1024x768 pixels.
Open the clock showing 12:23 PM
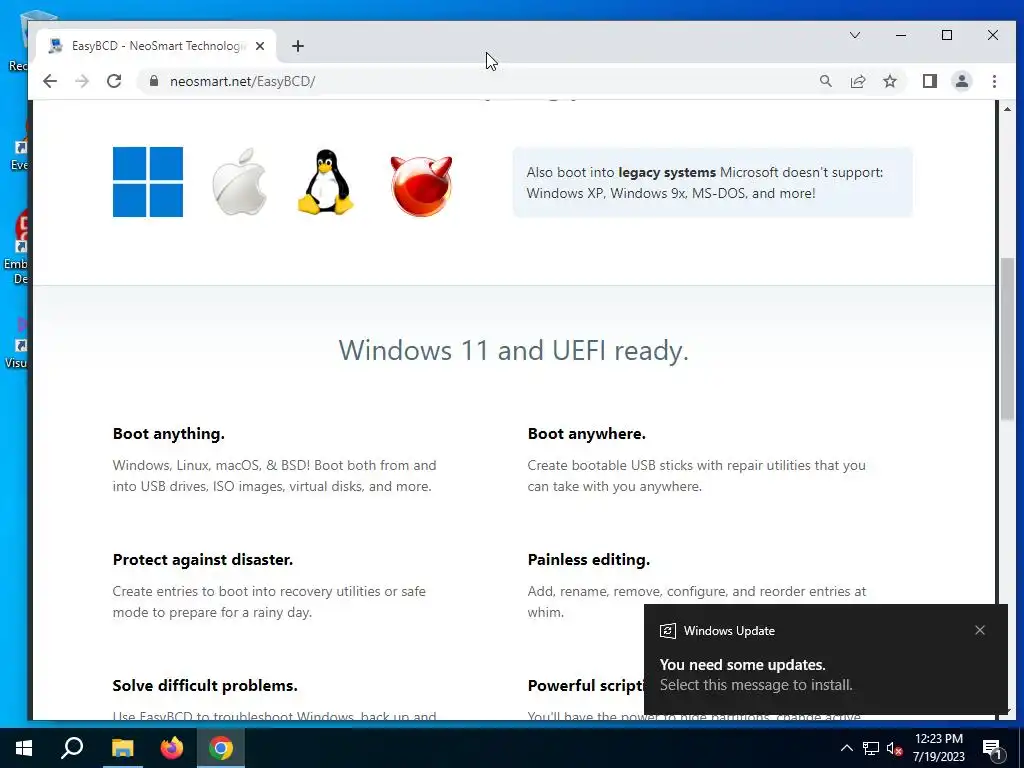click(938, 748)
